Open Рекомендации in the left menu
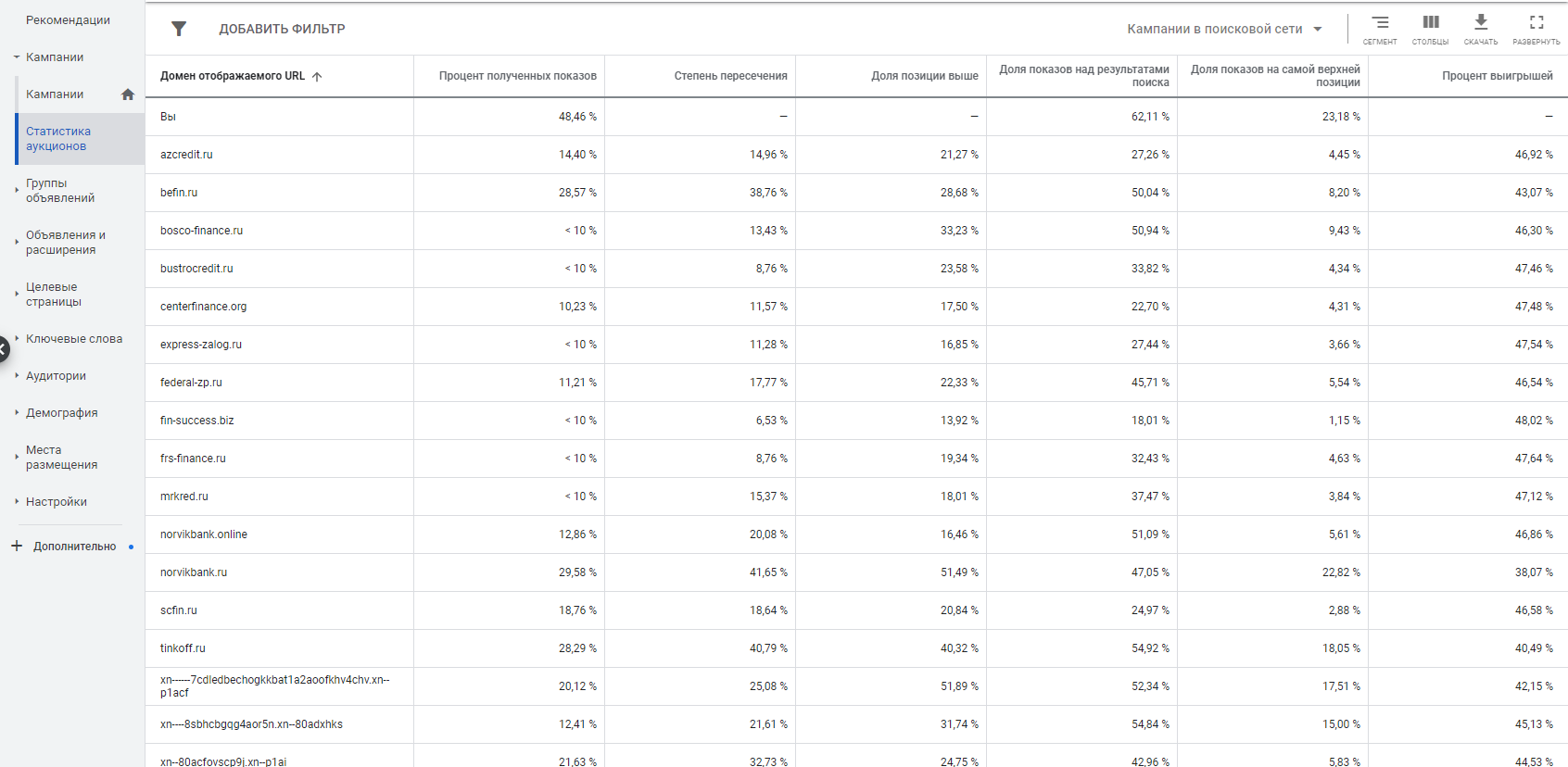Screen dimensions: 1568x767 [68, 20]
